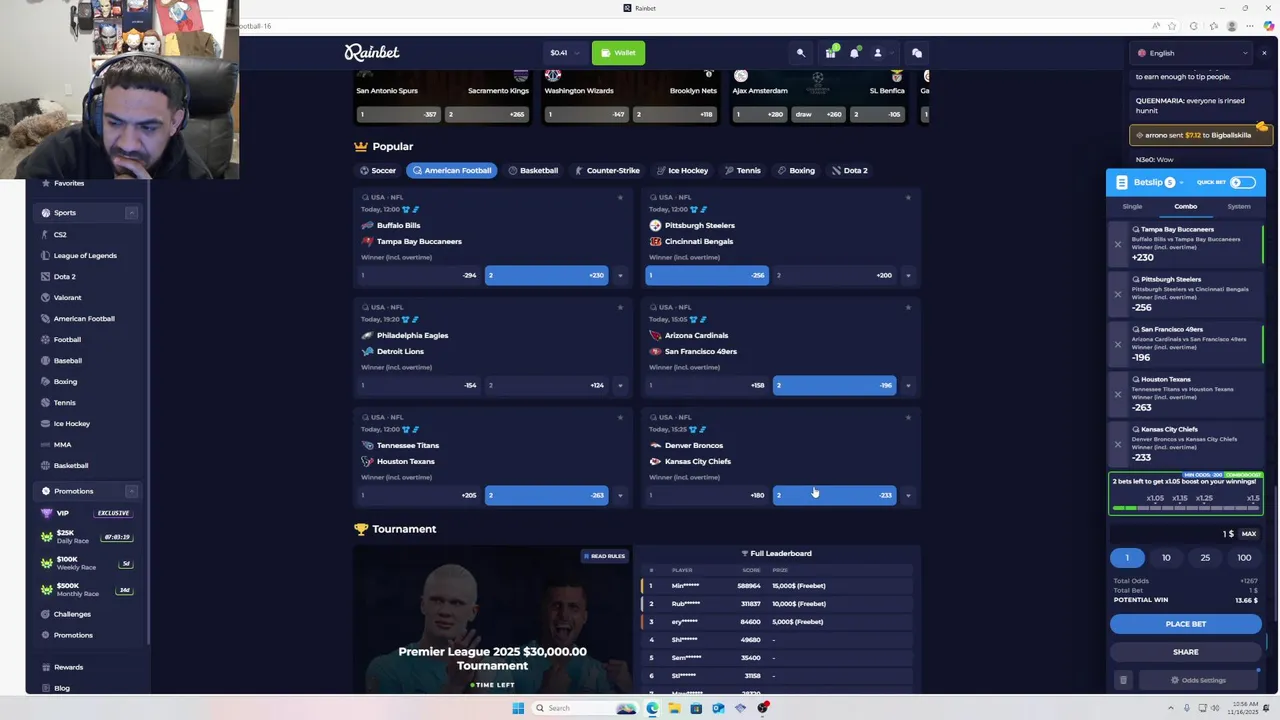Open the chat bubble icon in header
Screen dimensions: 1280x720
(917, 53)
